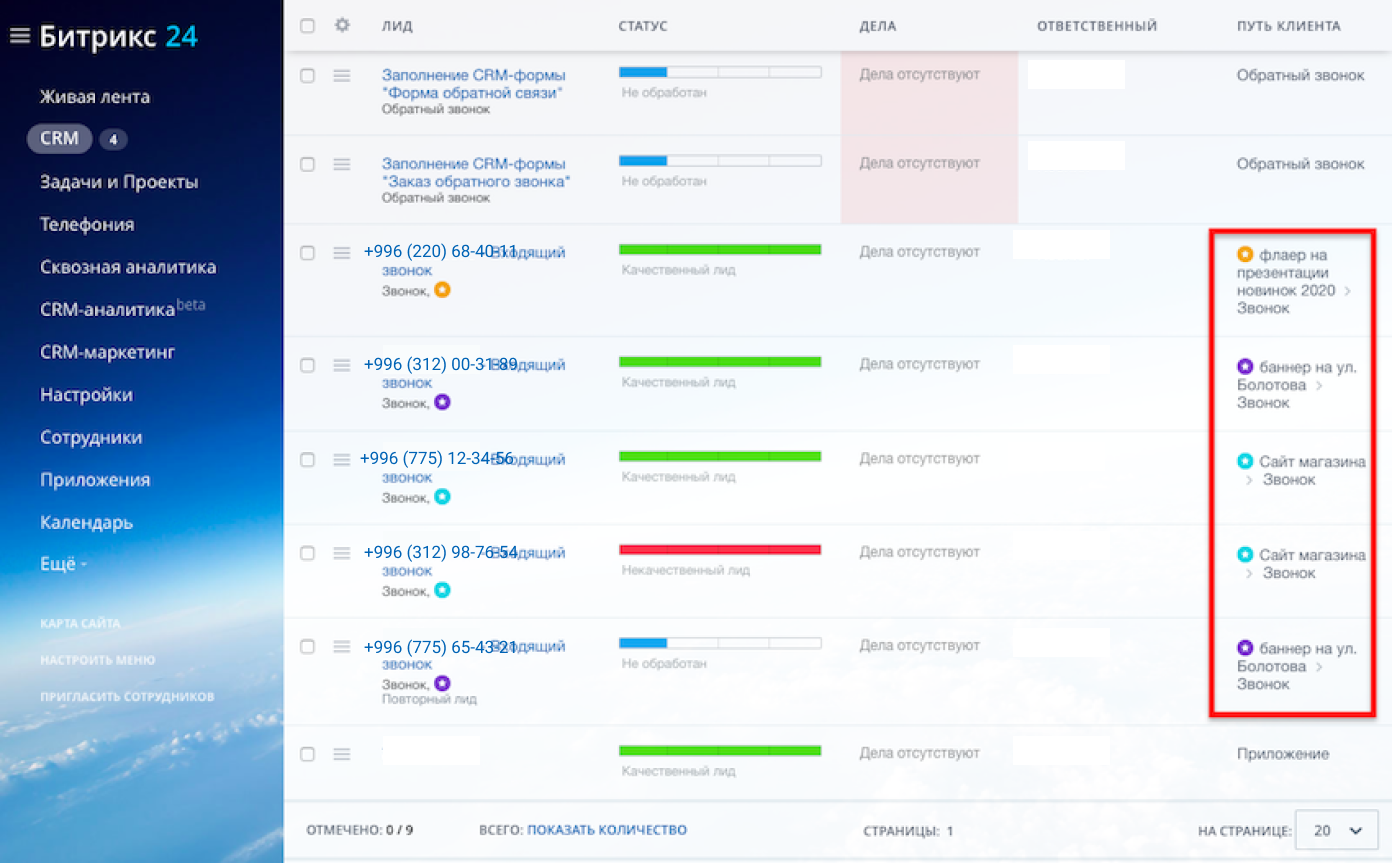Open Задачи и Проекты in the sidebar
Image resolution: width=1392 pixels, height=863 pixels.
119,182
